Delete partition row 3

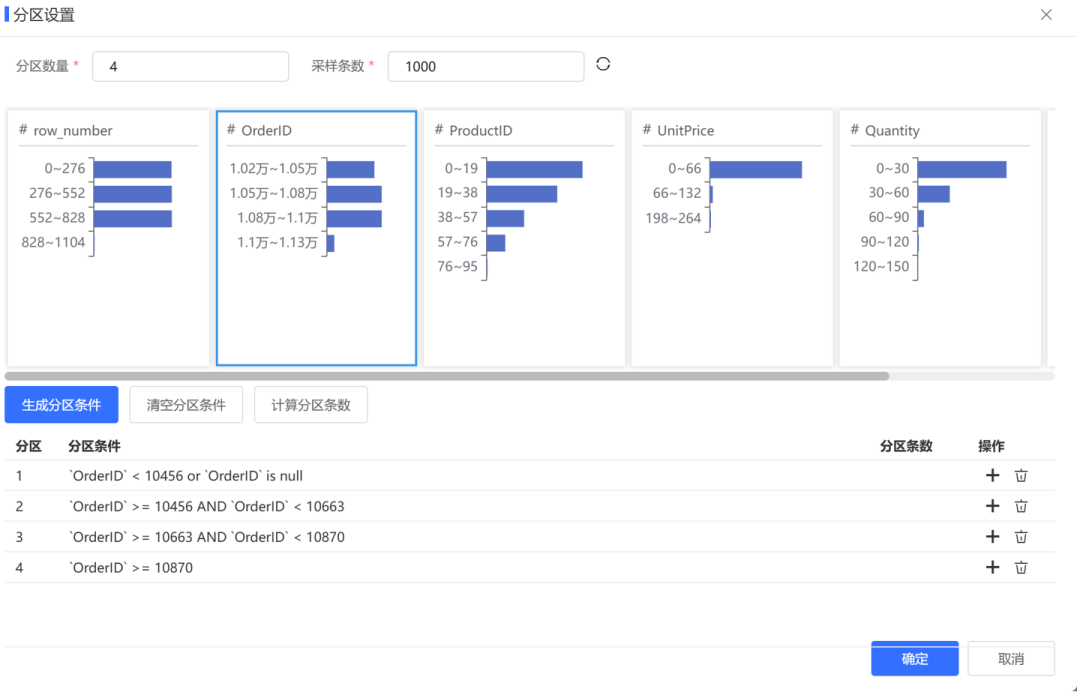(1021, 536)
